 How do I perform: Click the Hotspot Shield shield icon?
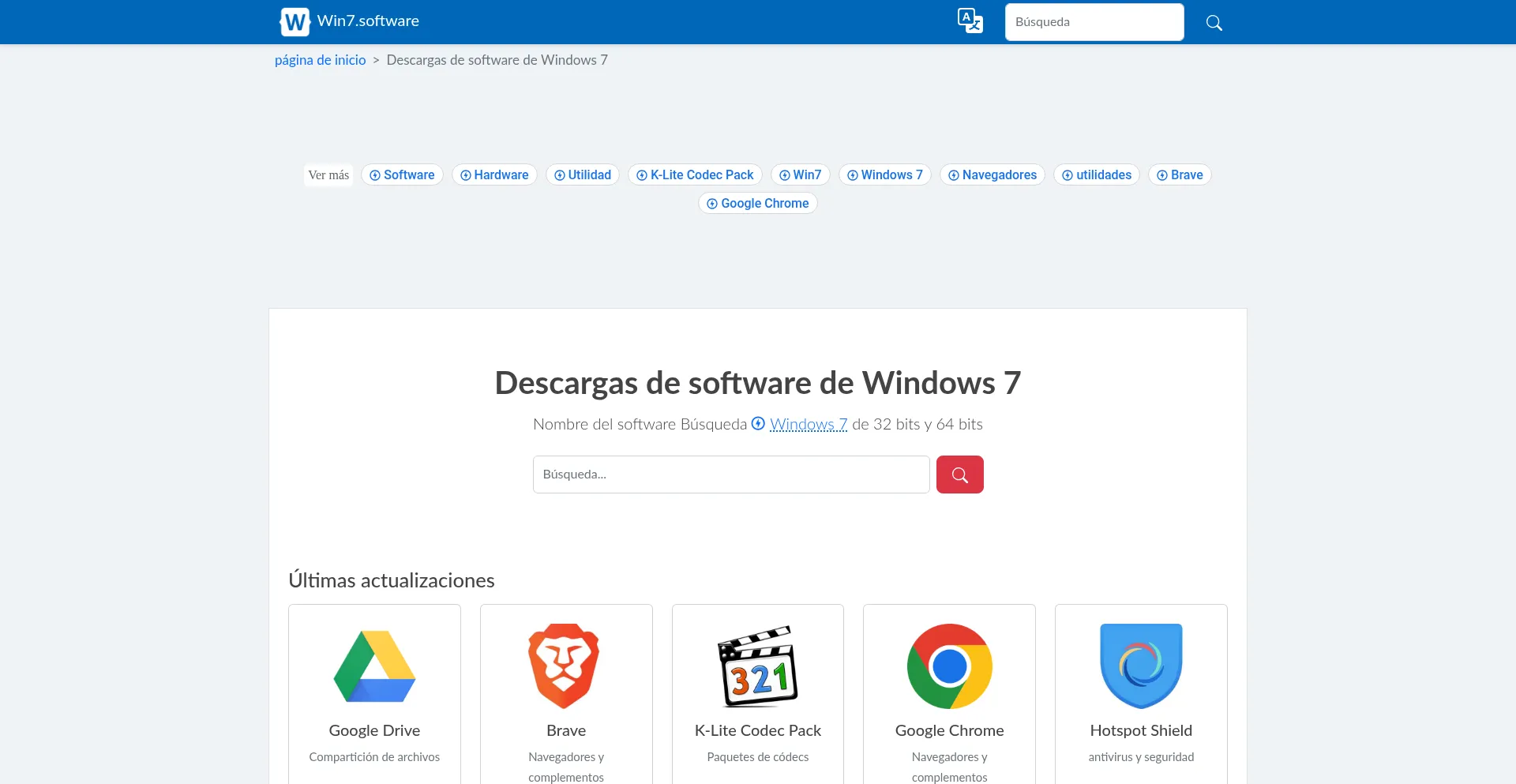tap(1140, 666)
